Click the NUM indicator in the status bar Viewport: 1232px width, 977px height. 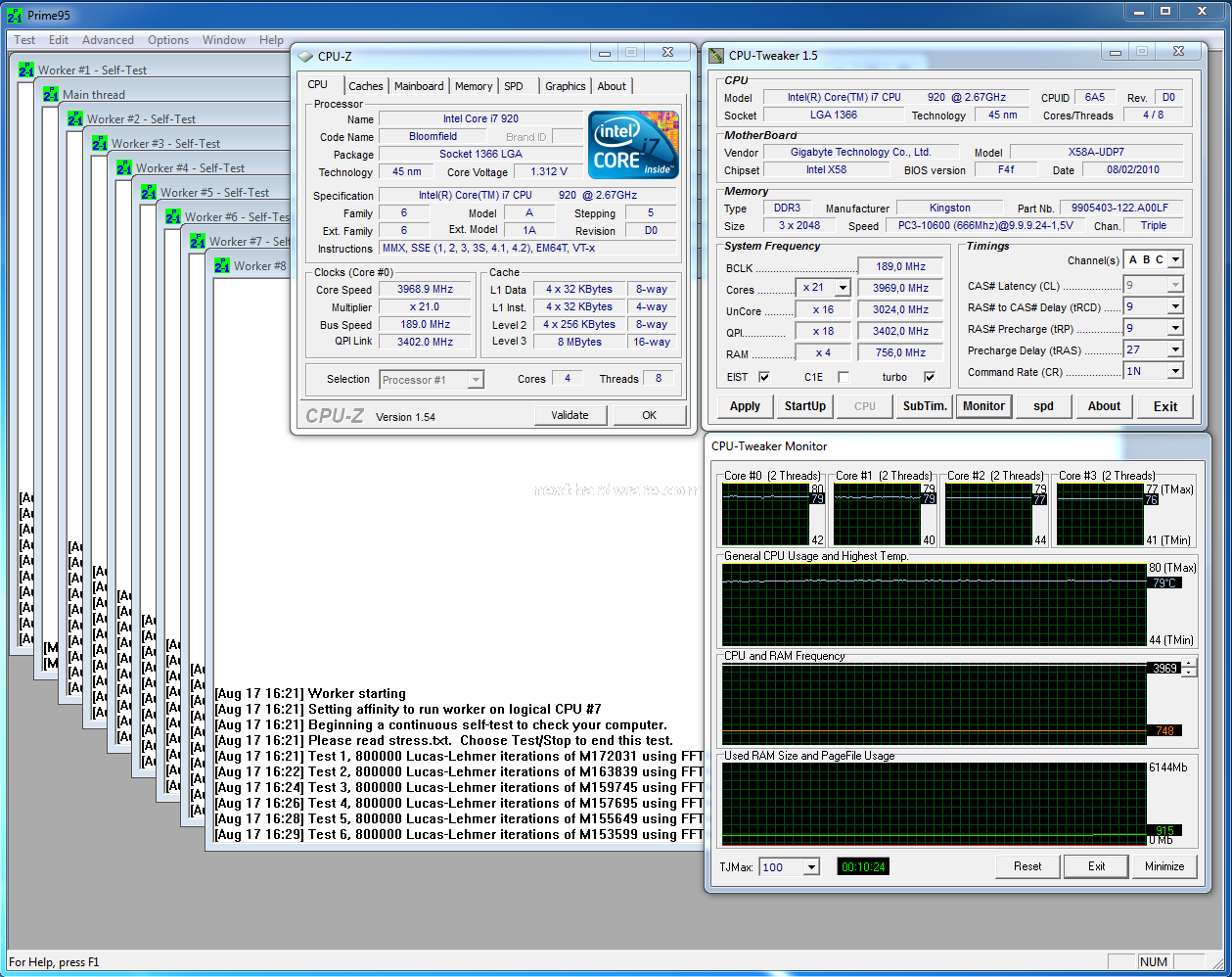[1154, 962]
